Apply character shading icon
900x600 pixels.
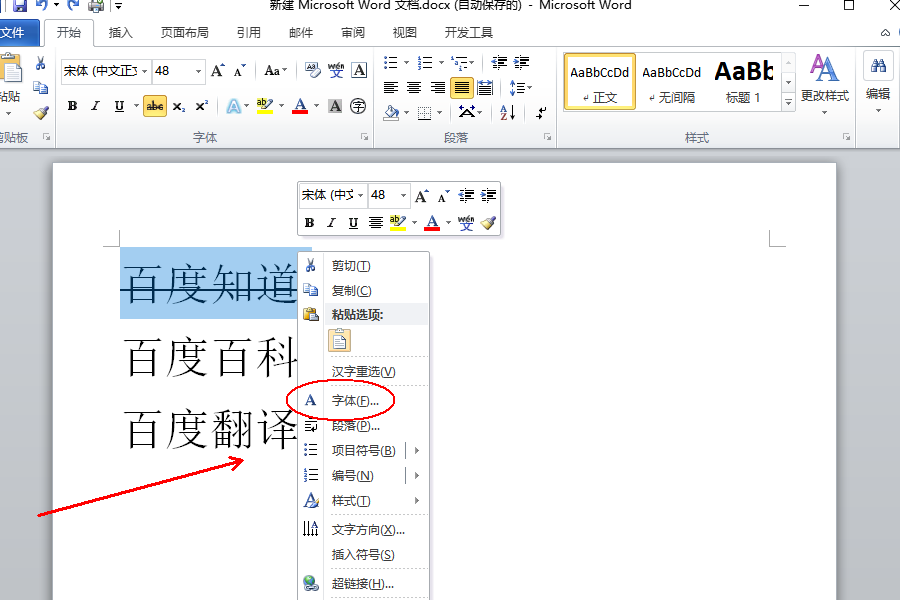335,106
